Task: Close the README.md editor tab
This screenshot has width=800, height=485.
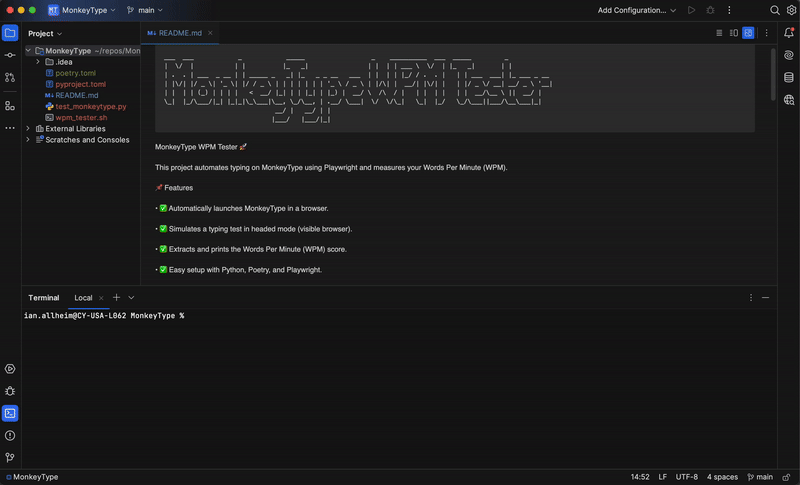Action: tap(210, 33)
